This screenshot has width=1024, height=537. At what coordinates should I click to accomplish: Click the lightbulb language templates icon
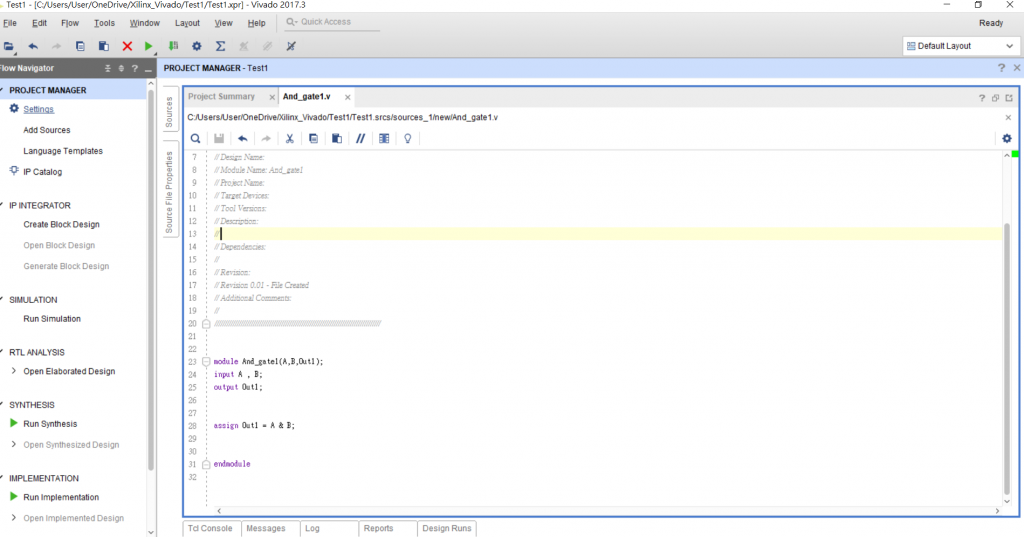point(408,138)
